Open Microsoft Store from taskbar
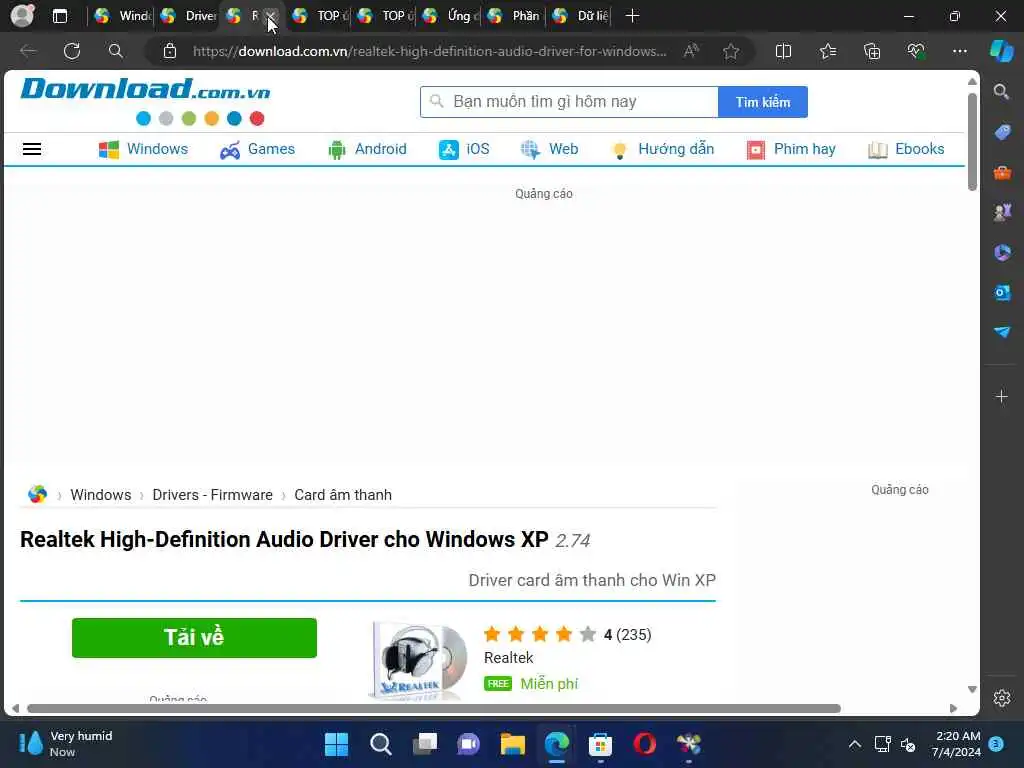Viewport: 1024px width, 768px height. click(600, 744)
